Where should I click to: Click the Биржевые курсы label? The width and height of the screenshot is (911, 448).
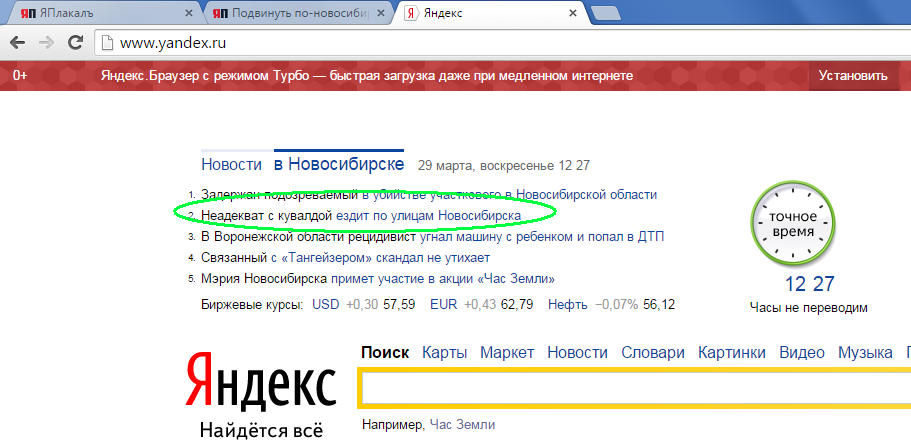coord(252,305)
